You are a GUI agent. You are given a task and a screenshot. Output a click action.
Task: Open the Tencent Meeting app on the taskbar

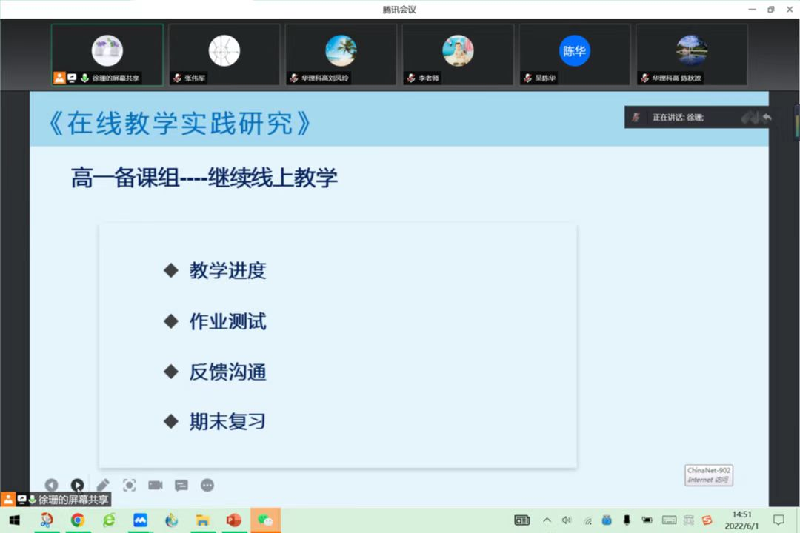[140, 520]
